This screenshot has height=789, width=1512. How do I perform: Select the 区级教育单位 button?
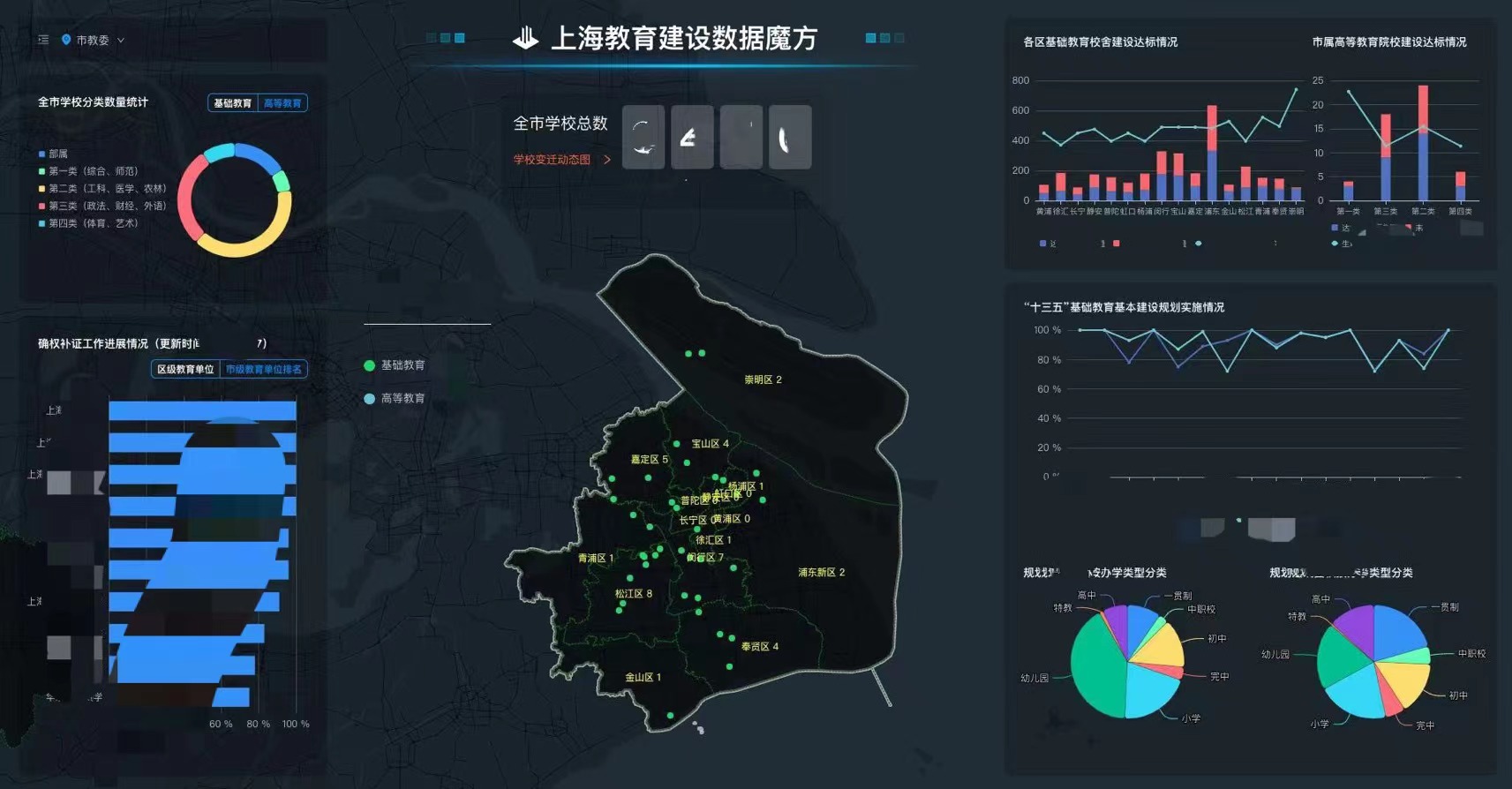tap(185, 370)
